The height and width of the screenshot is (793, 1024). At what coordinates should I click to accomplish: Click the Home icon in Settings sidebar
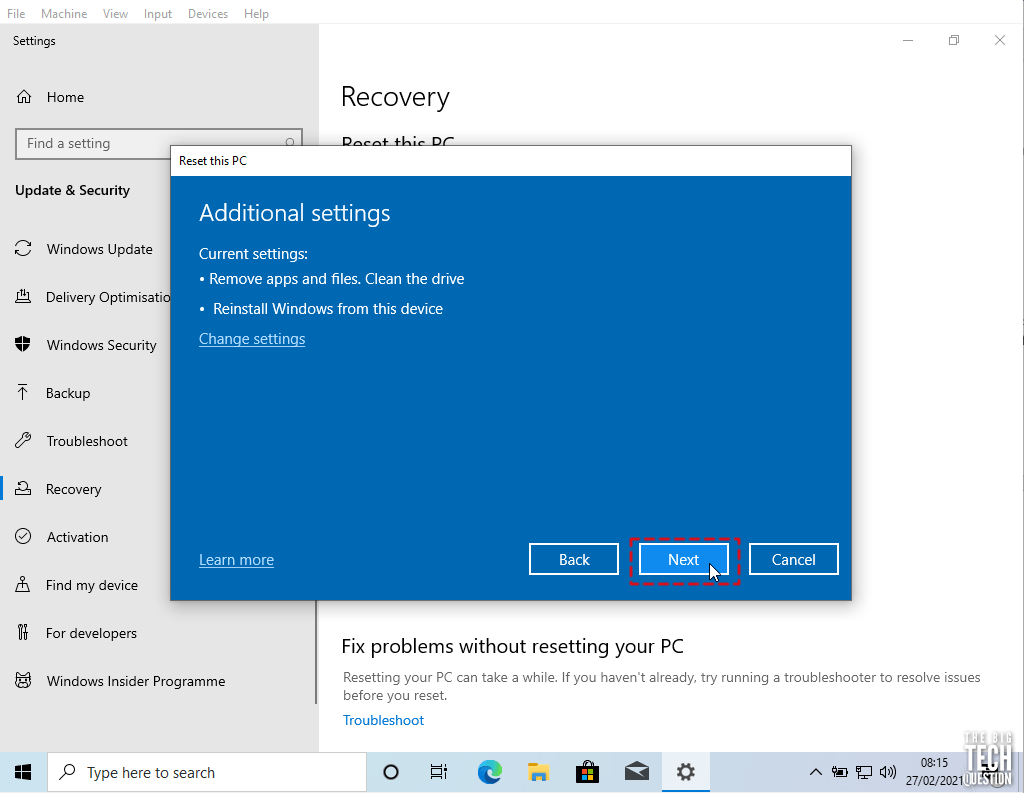pos(24,97)
